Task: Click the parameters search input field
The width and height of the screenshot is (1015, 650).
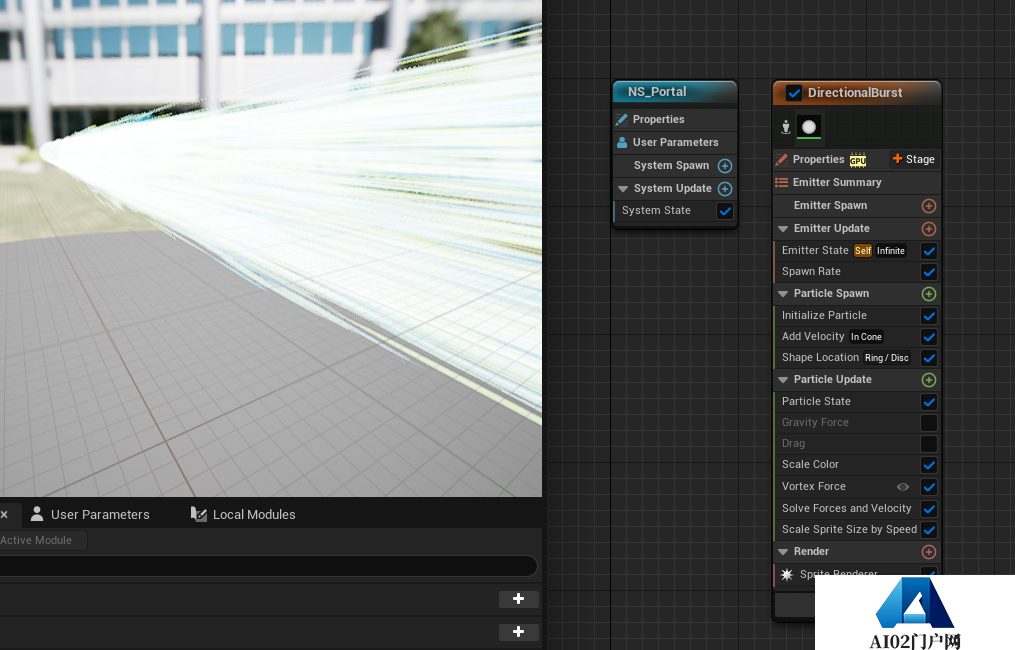Action: [268, 566]
